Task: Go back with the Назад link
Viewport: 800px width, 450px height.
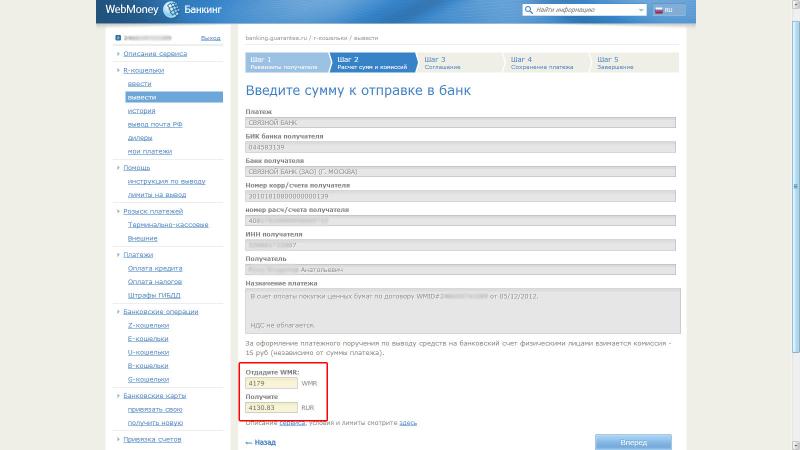Action: click(x=261, y=442)
